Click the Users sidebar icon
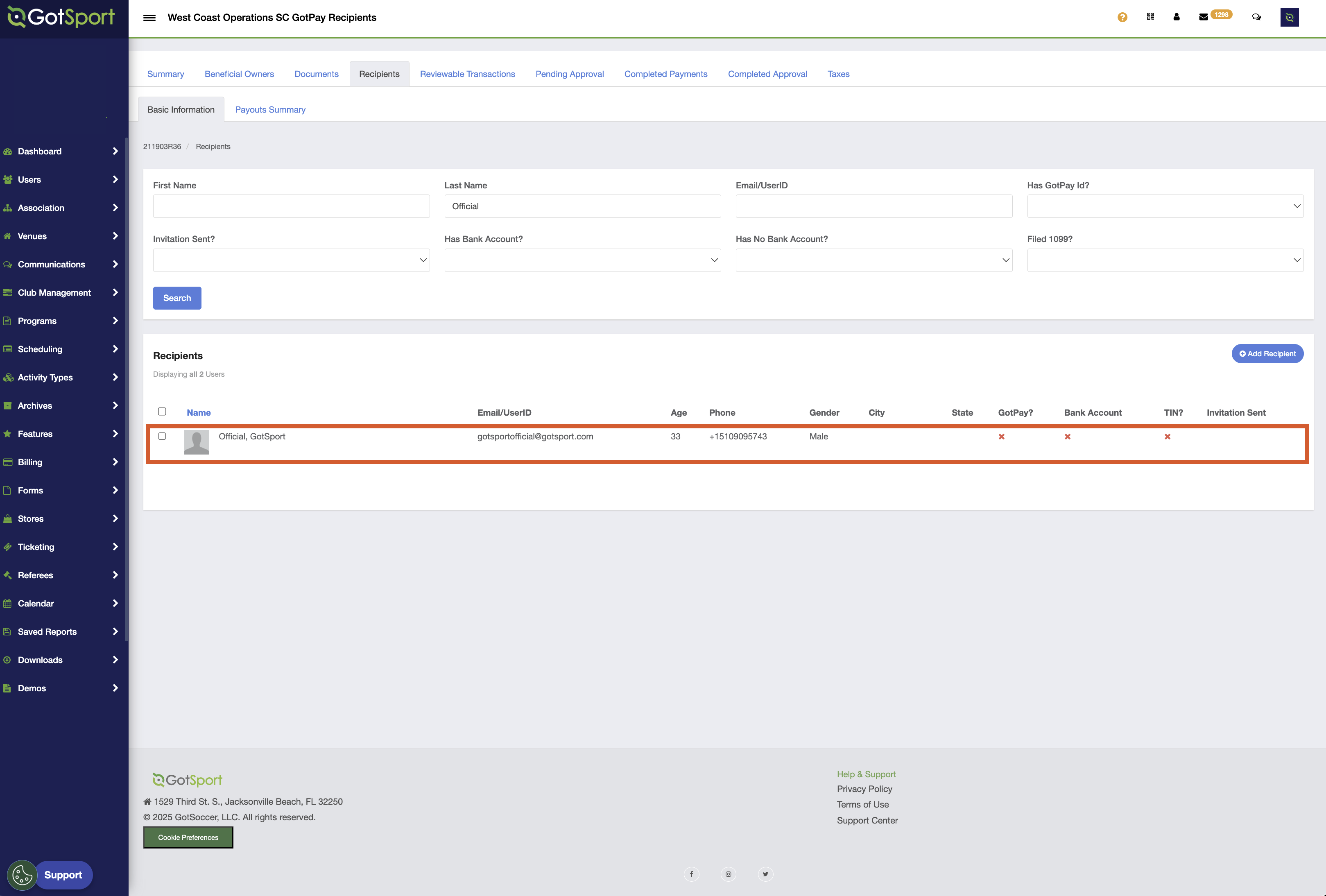 click(7, 180)
